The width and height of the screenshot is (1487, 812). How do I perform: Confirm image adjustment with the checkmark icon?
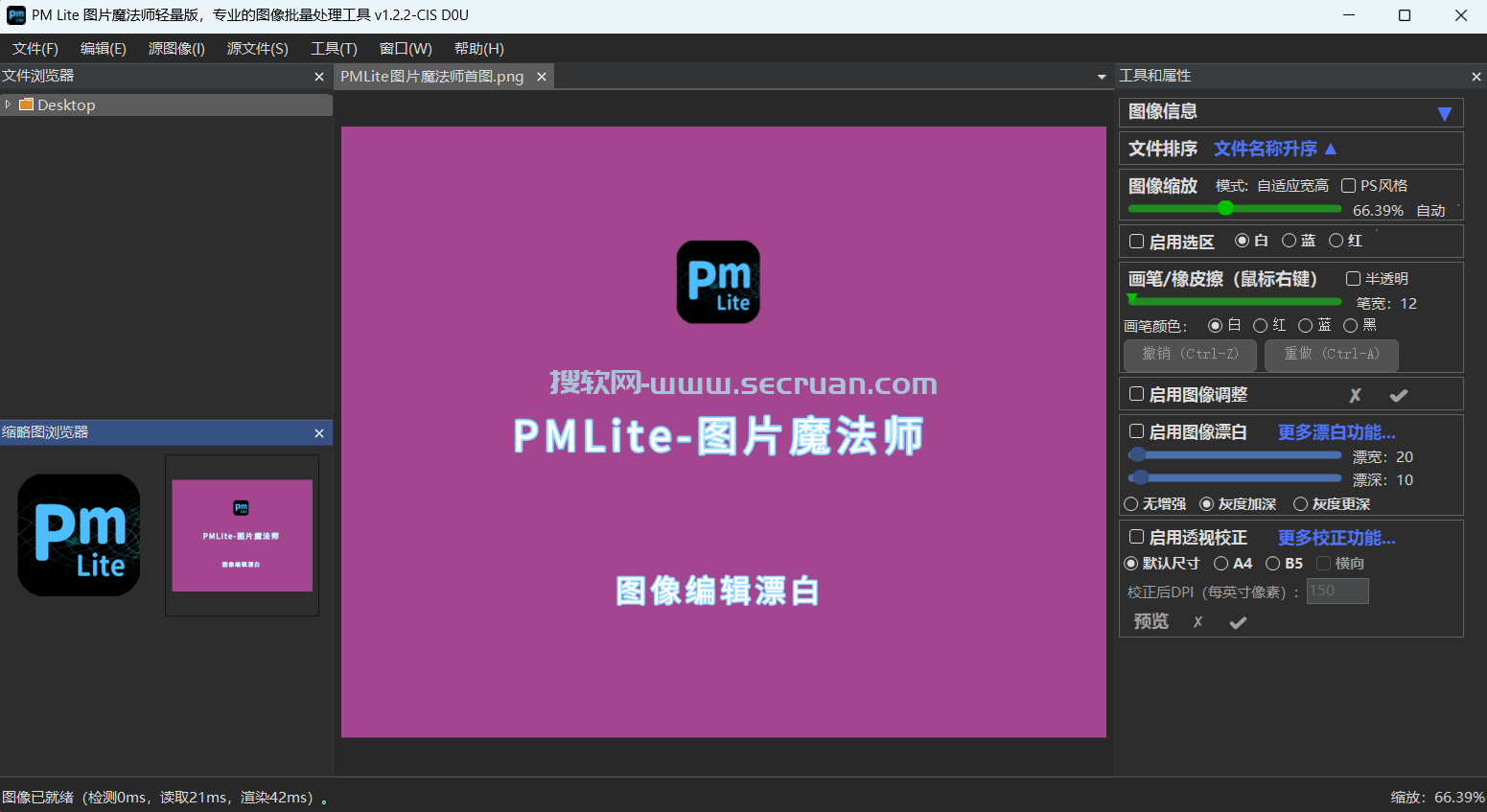(1399, 395)
